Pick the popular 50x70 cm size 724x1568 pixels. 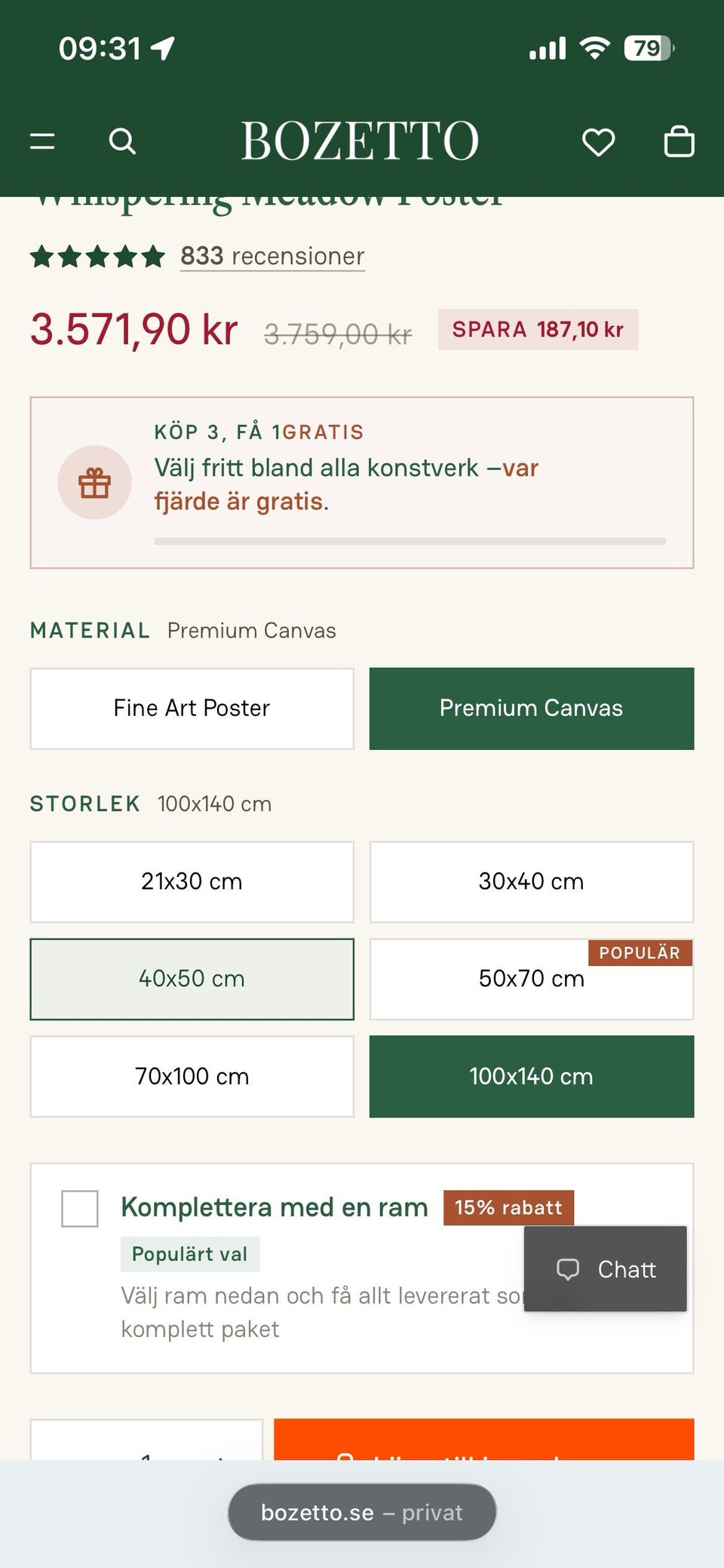[532, 979]
